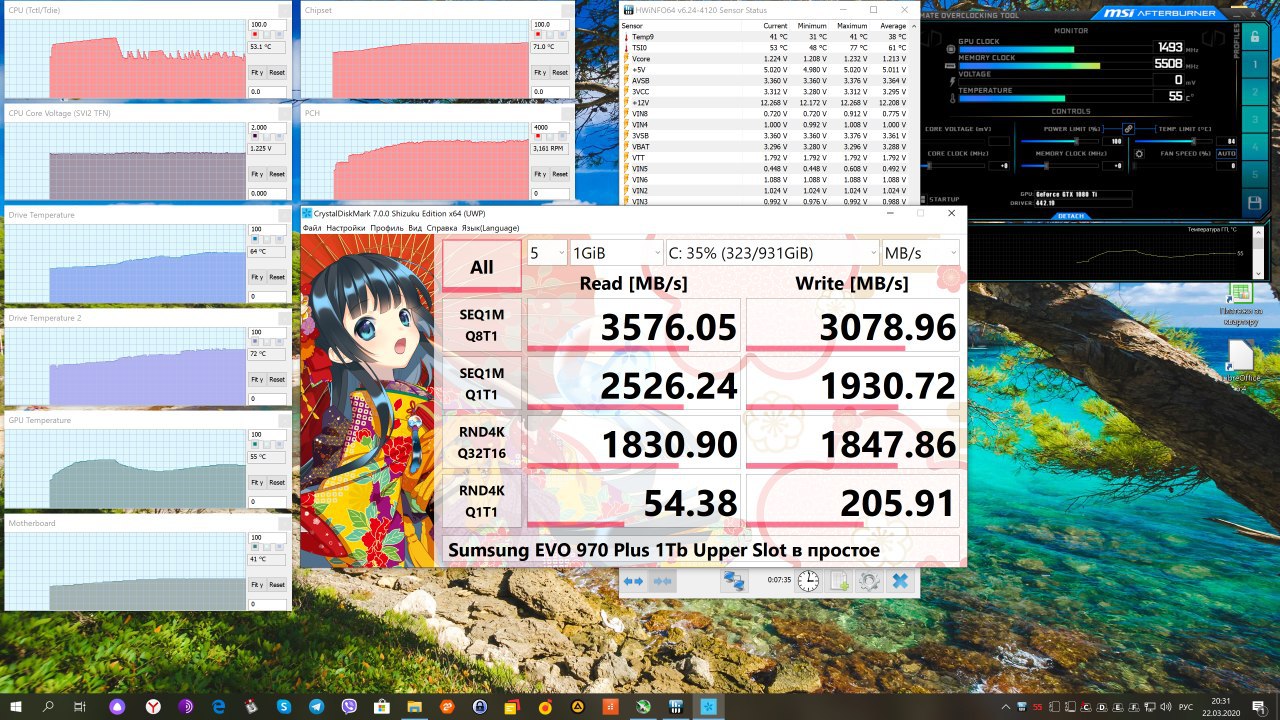The width and height of the screenshot is (1280, 720).
Task: Open Microsoft Store from taskbar
Action: point(381,706)
